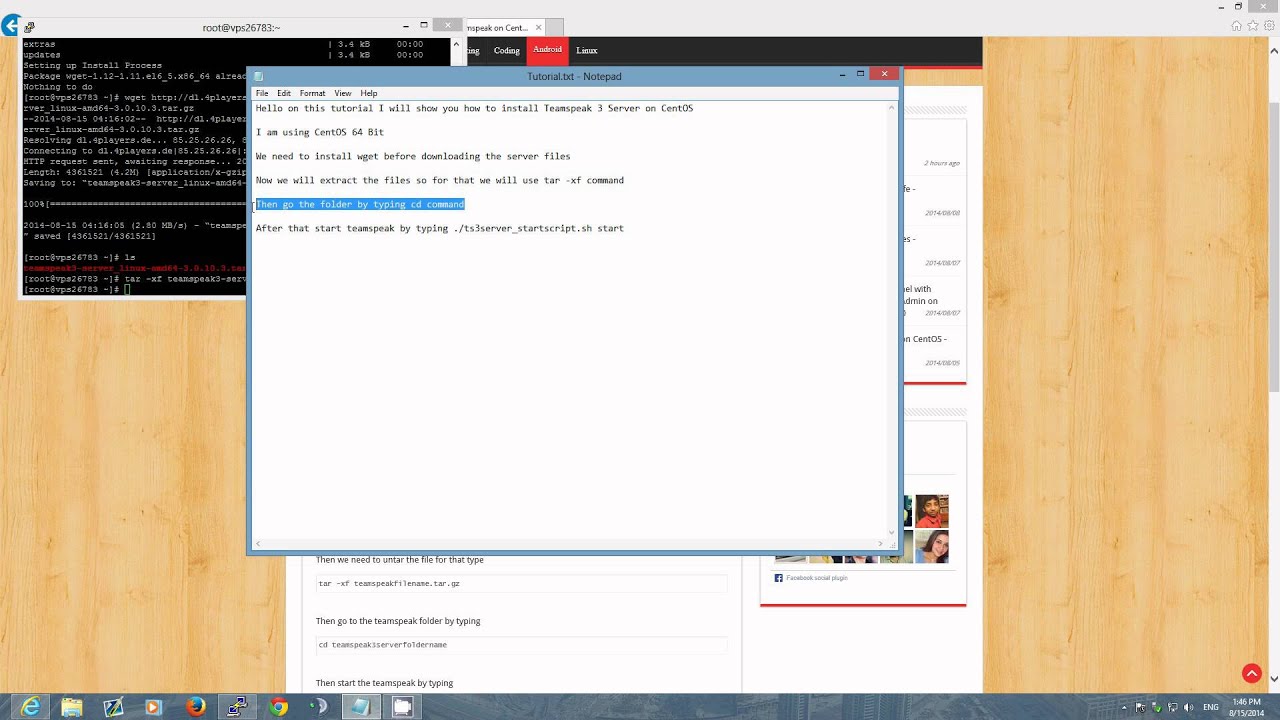This screenshot has width=1280, height=720.
Task: Click the browser Favorites star icon
Action: click(1252, 26)
